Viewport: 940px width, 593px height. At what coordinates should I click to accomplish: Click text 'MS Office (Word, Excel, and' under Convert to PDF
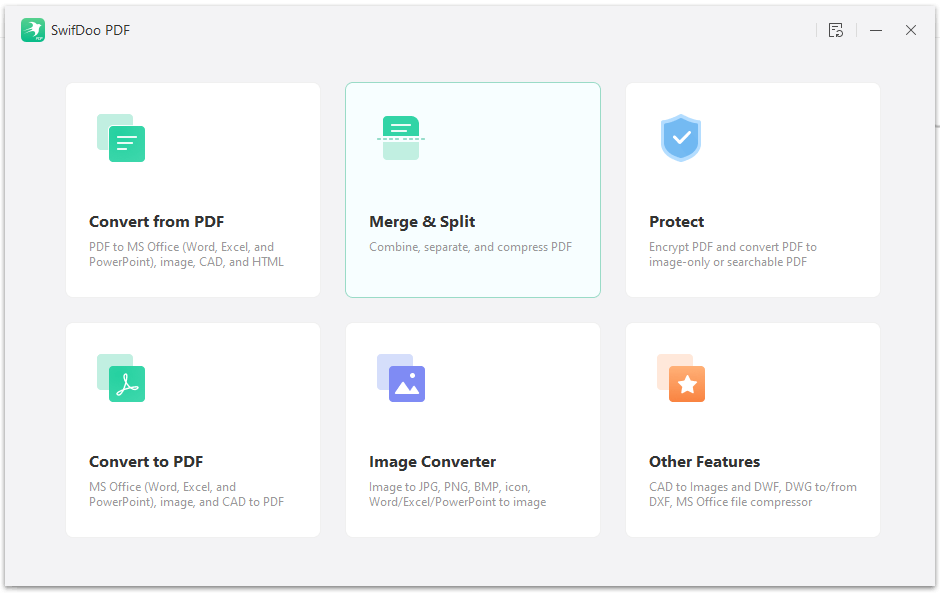pos(162,487)
